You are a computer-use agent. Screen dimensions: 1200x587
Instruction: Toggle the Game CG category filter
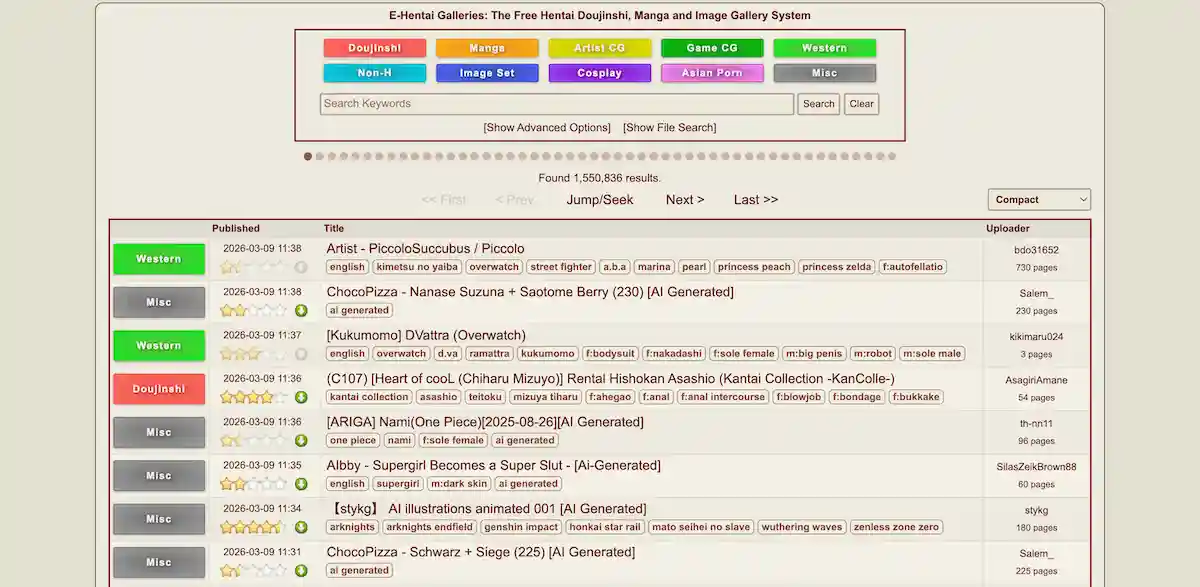tap(711, 48)
